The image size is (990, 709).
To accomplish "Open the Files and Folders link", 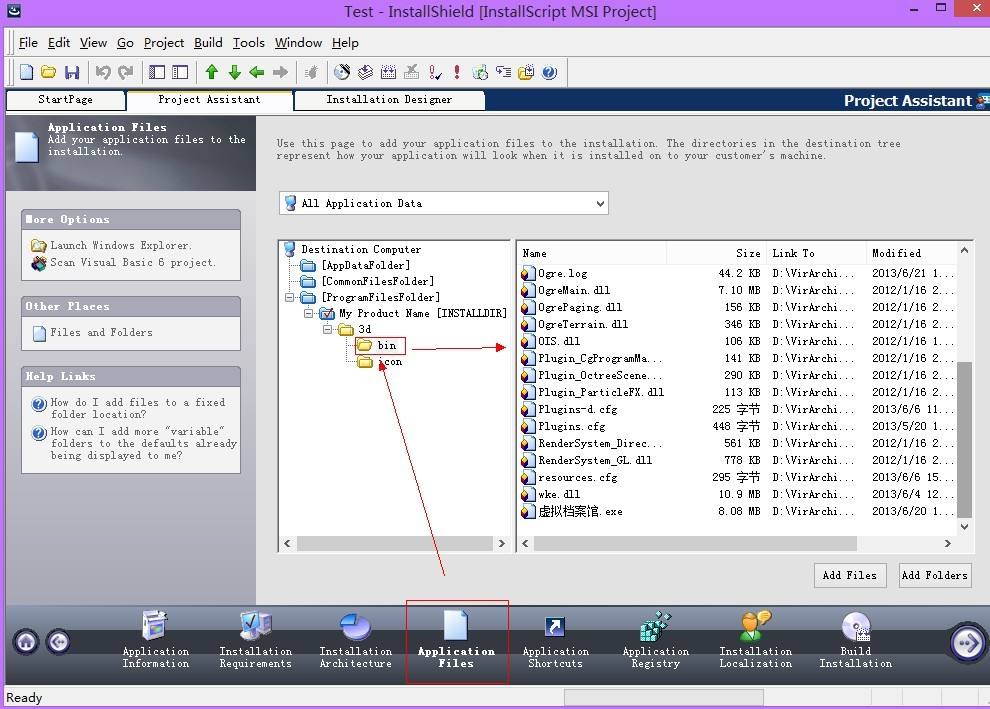I will click(x=101, y=332).
